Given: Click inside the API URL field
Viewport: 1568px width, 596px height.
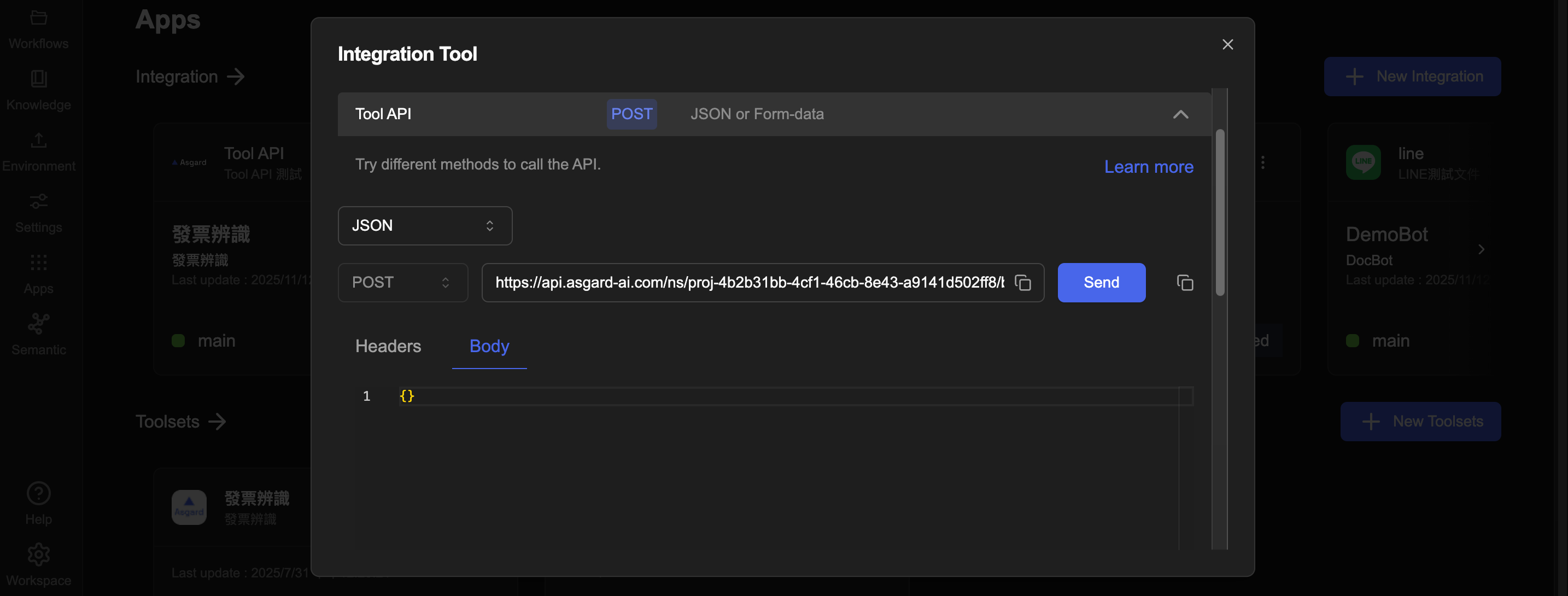Looking at the screenshot, I should [748, 283].
